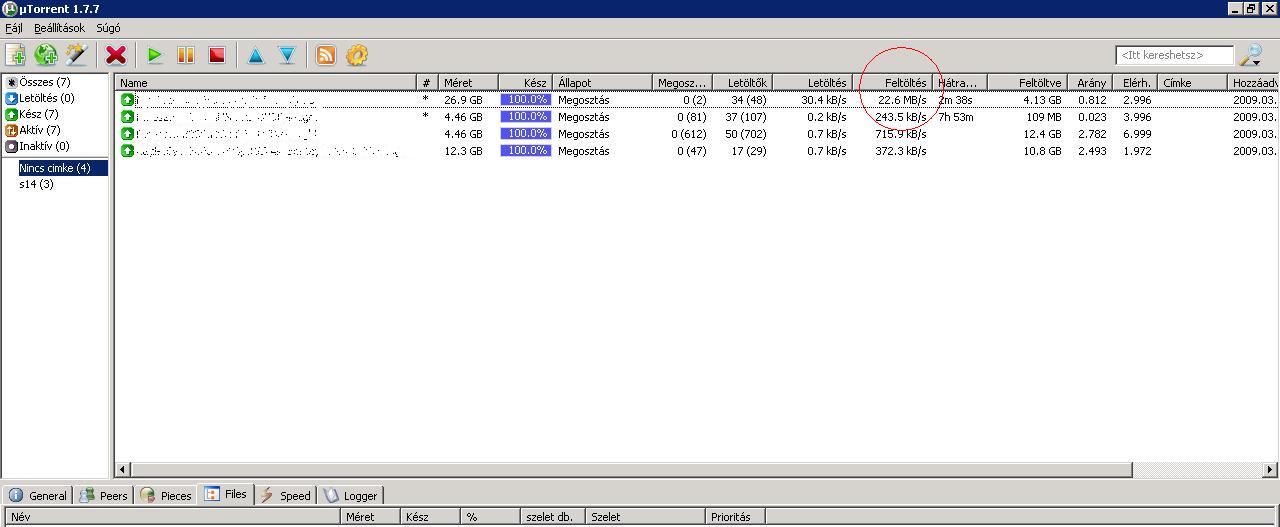1280x527 pixels.
Task: Sort by Letöltők column header
Action: (x=742, y=82)
